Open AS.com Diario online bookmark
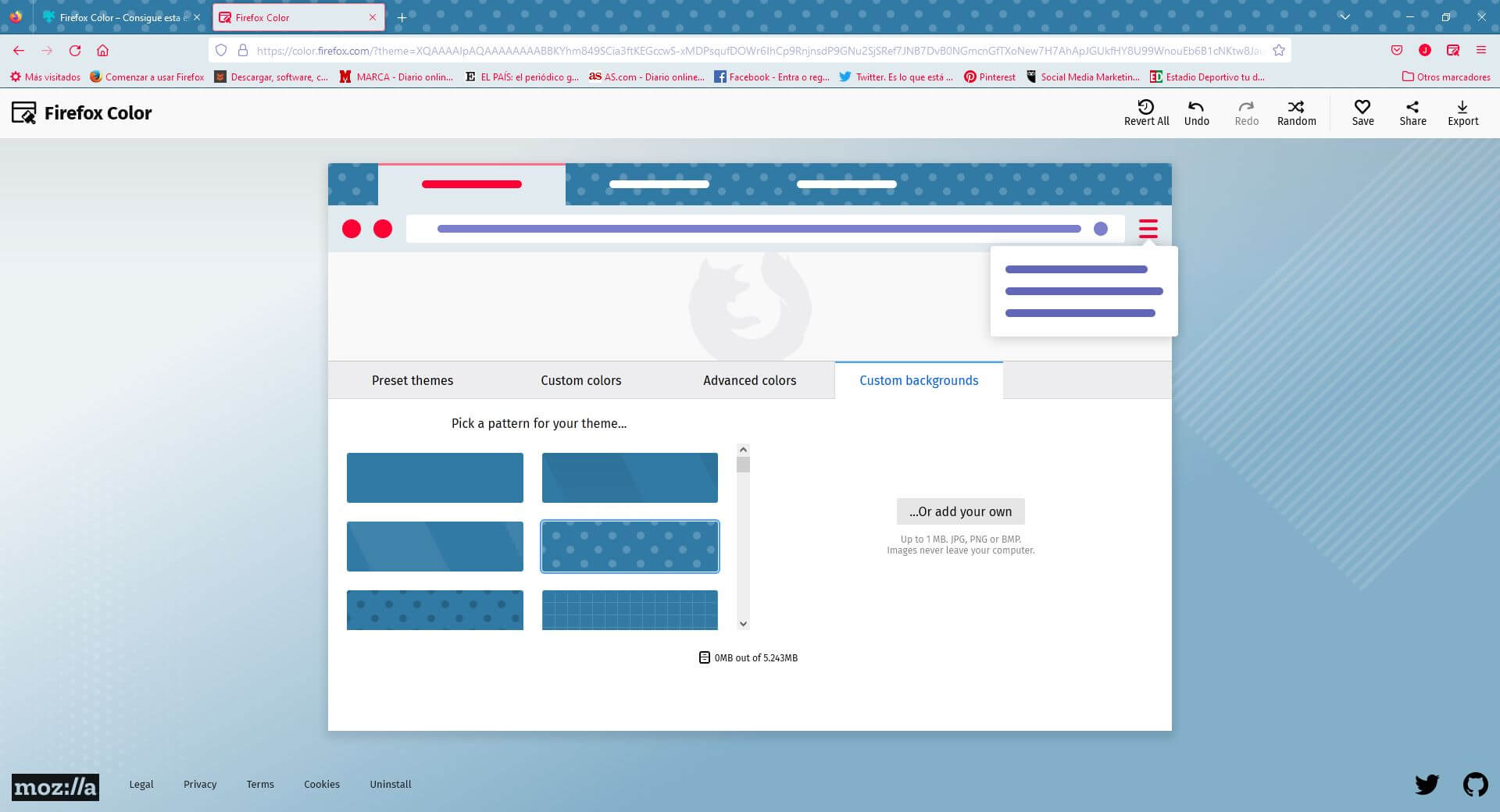The width and height of the screenshot is (1500, 812). [647, 77]
